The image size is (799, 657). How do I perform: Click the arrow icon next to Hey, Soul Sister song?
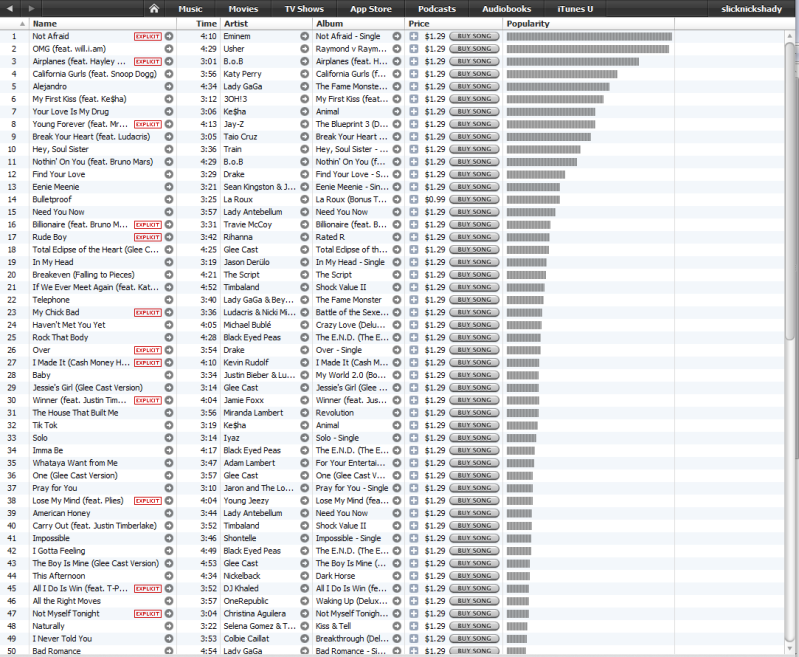click(x=169, y=149)
